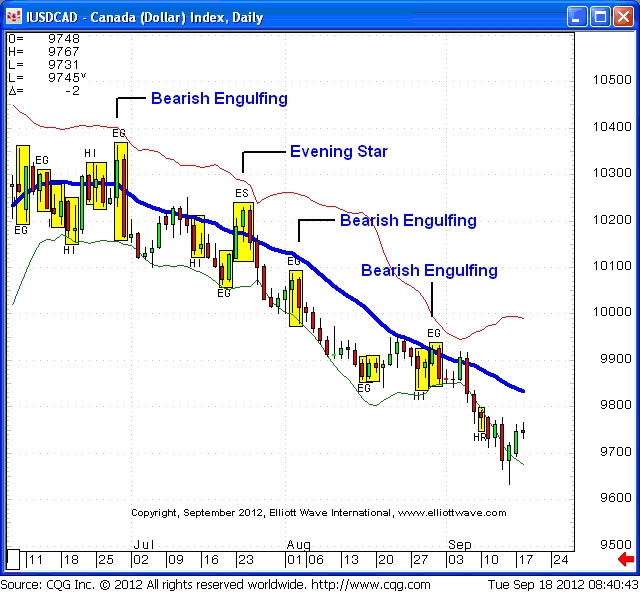Click the Evening Star annotation label
Viewport: 640px width, 592px height.
click(338, 152)
